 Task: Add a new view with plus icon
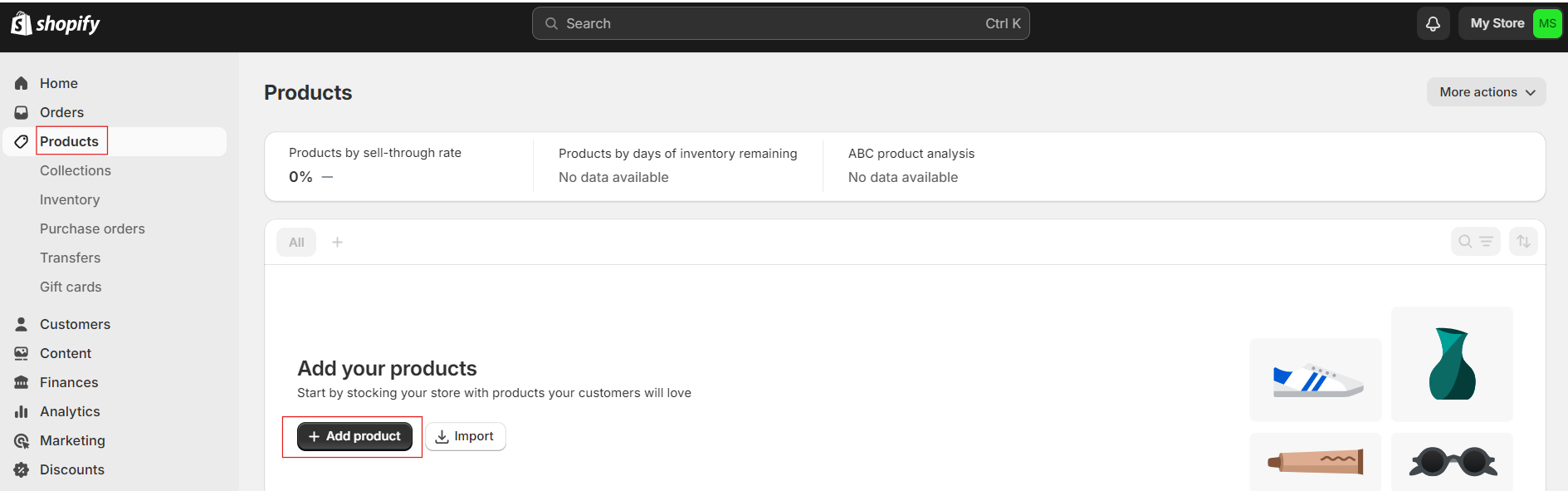(337, 242)
